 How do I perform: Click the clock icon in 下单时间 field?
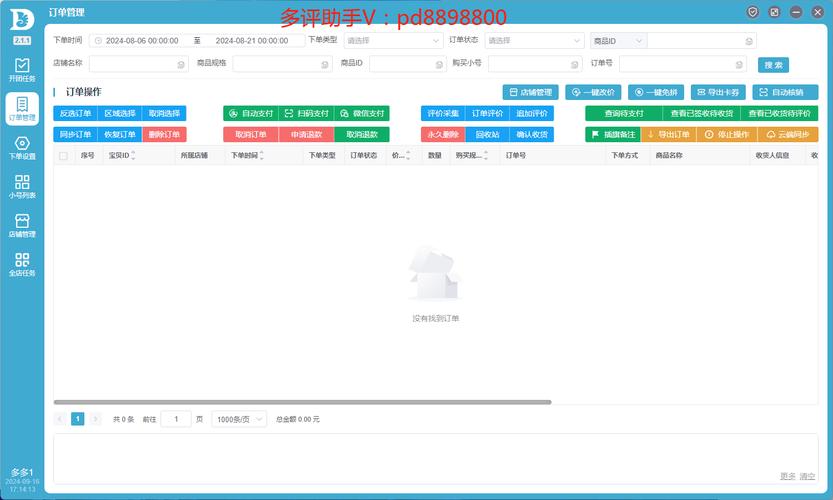pyautogui.click(x=98, y=40)
